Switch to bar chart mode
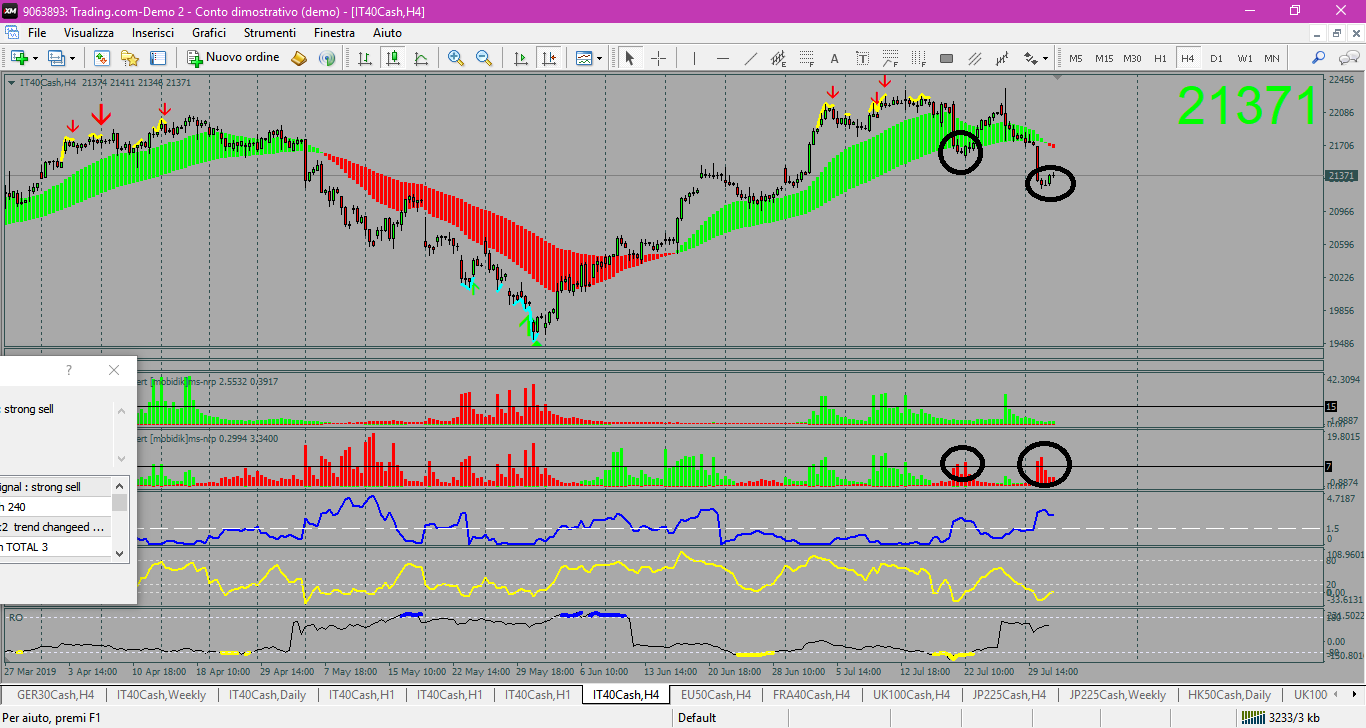 click(x=366, y=58)
